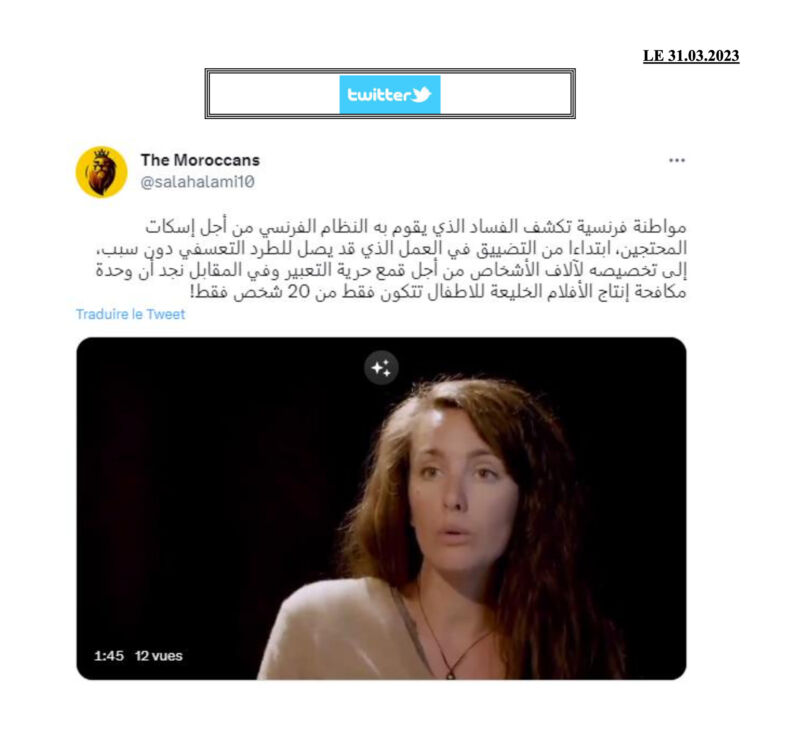Click the sparkle icon on the video

click(x=381, y=367)
